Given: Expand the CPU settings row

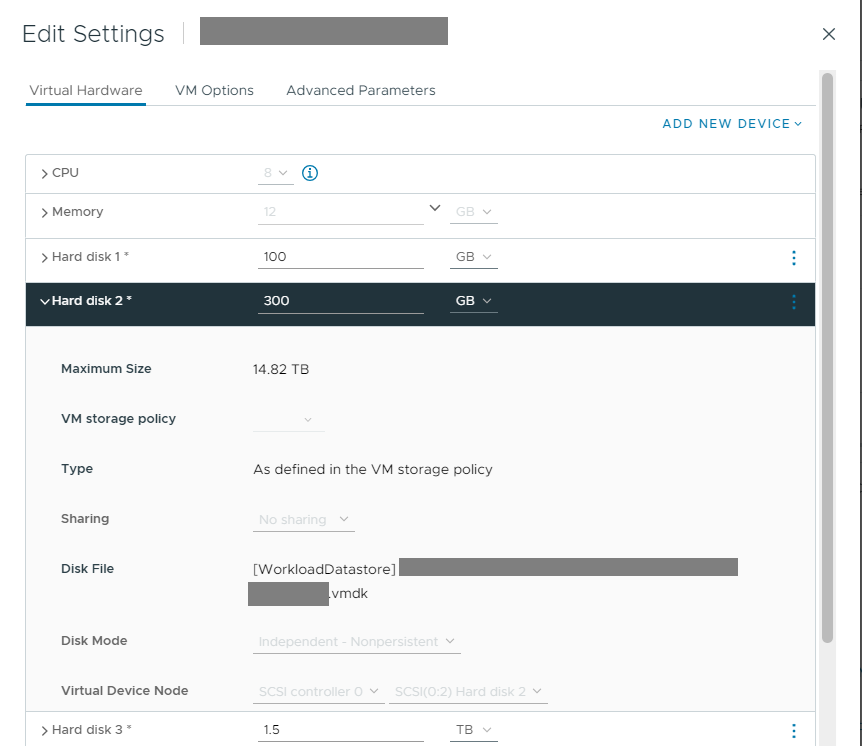Looking at the screenshot, I should pyautogui.click(x=45, y=174).
